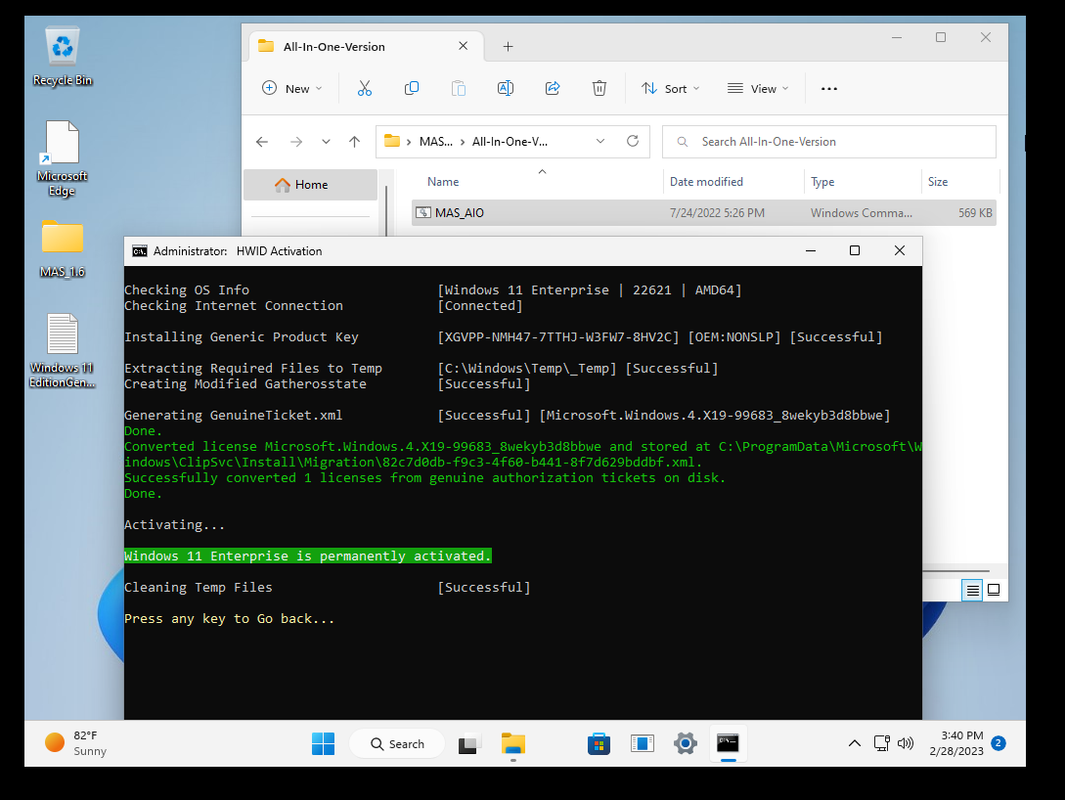Click the Windows Search box on taskbar

click(397, 744)
